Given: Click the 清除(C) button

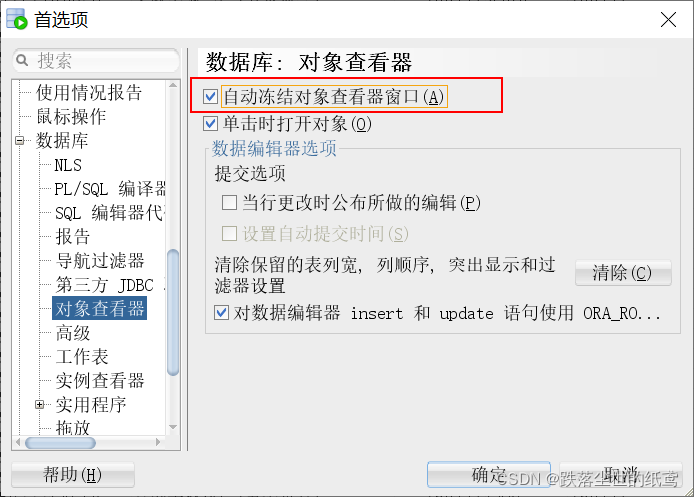Looking at the screenshot, I should [x=623, y=273].
